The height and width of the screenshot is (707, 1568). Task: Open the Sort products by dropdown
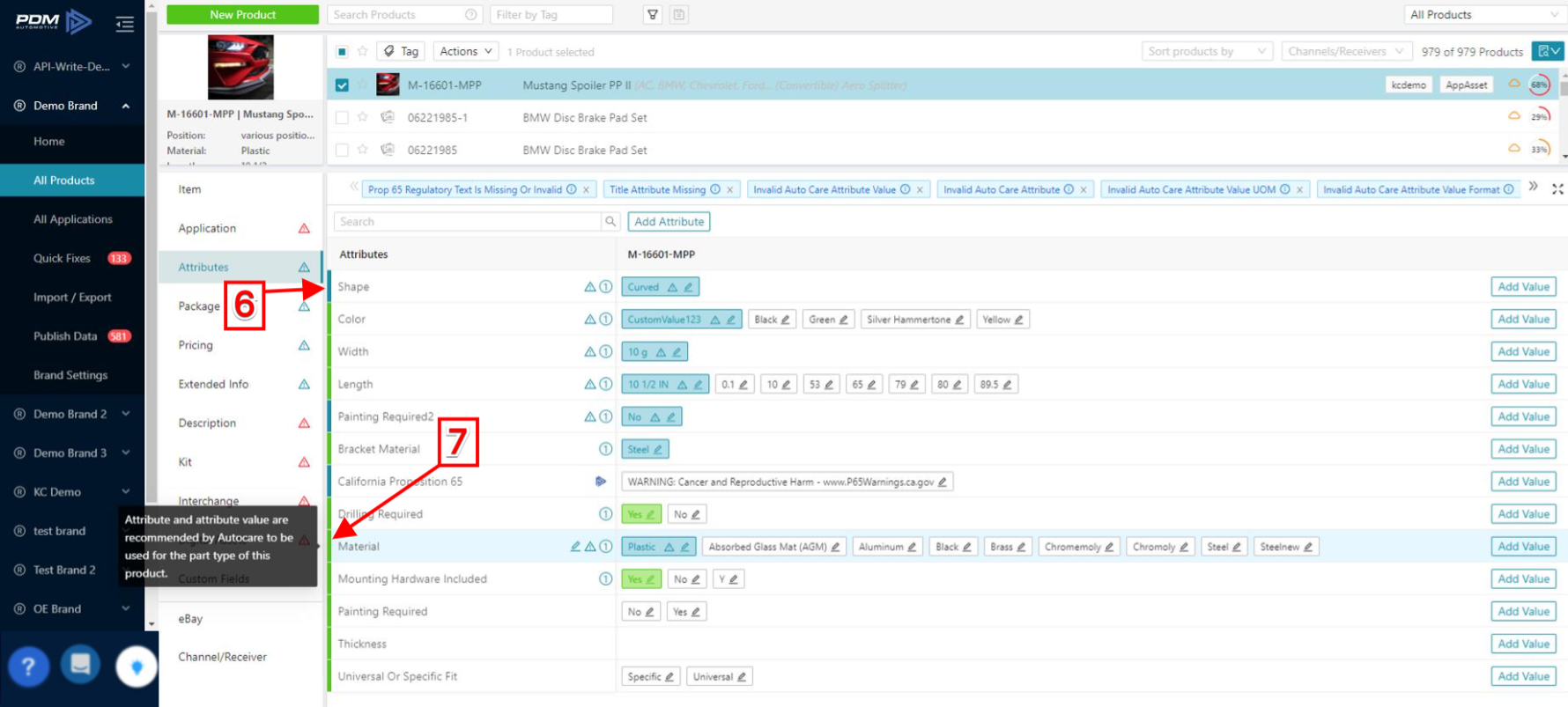tap(1207, 51)
